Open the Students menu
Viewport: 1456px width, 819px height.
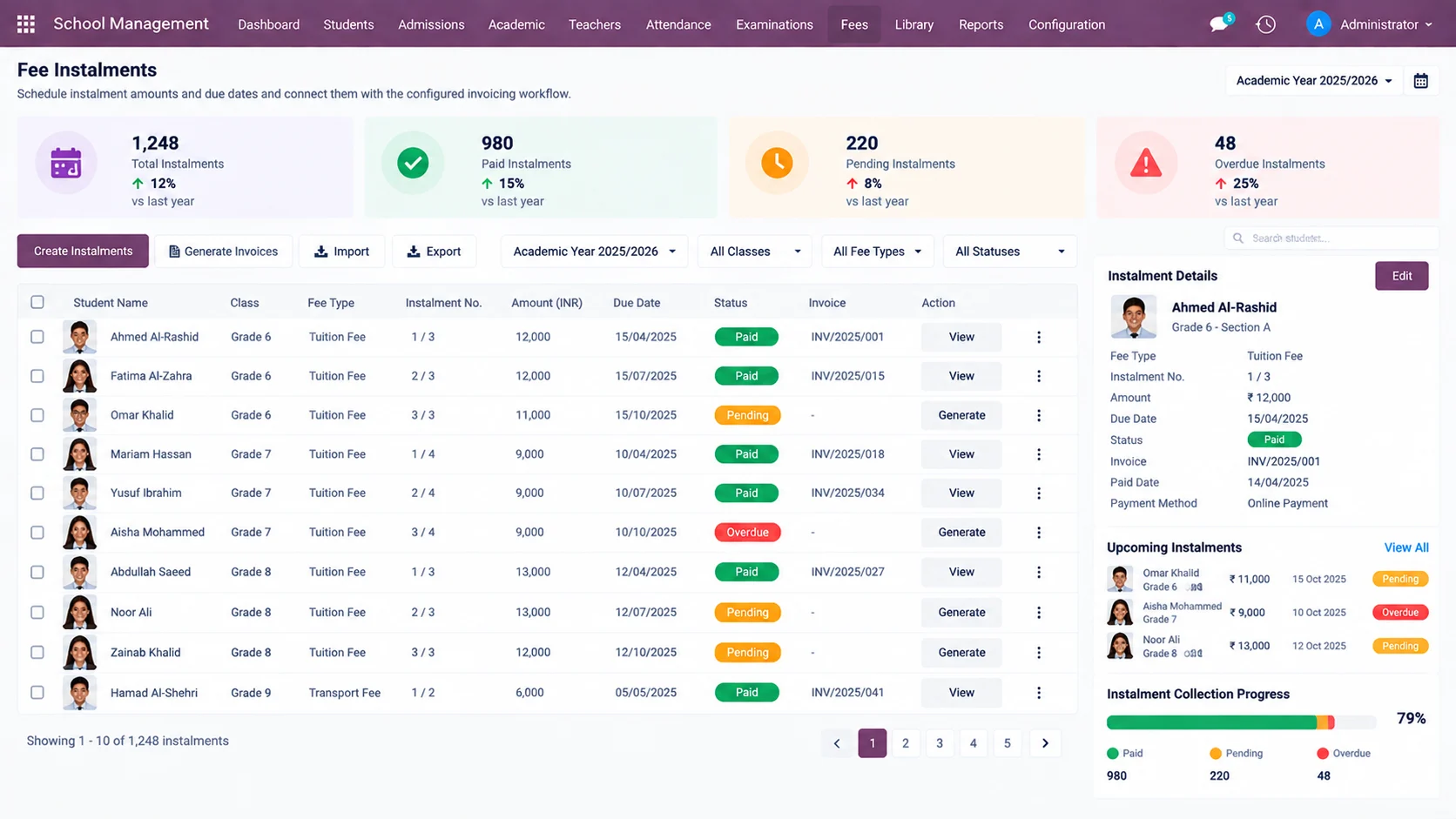pos(348,24)
